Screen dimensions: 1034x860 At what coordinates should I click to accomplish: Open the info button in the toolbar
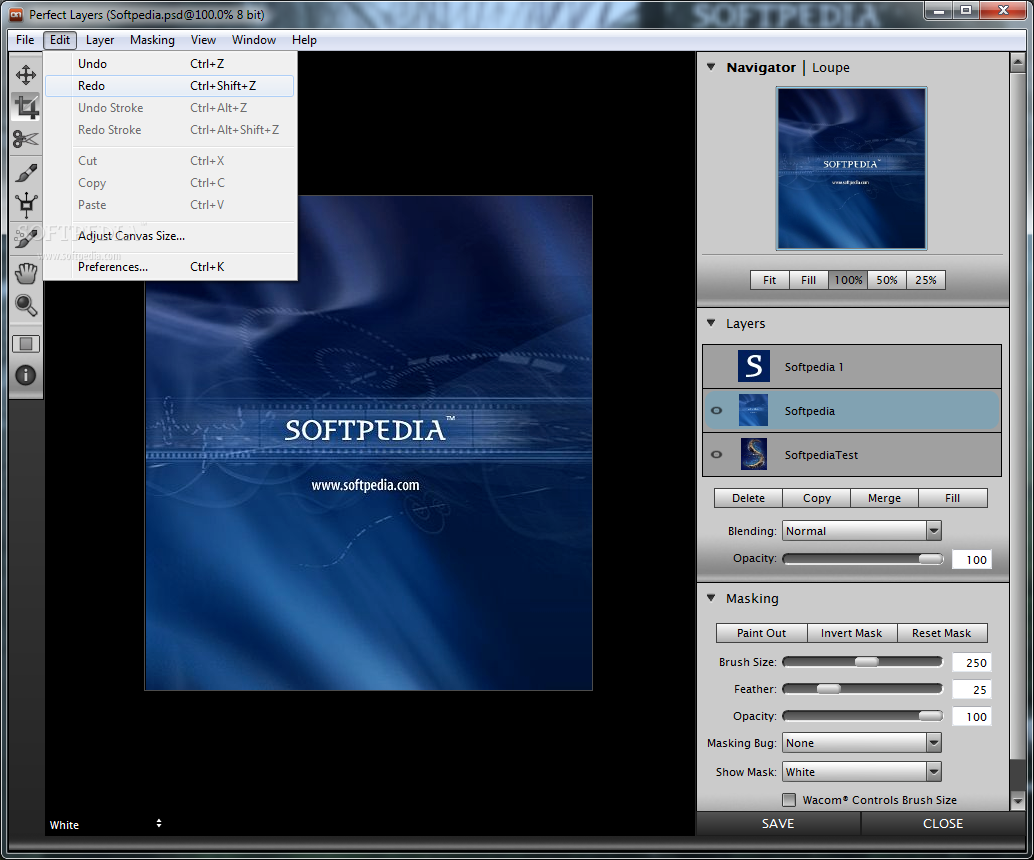coord(26,375)
